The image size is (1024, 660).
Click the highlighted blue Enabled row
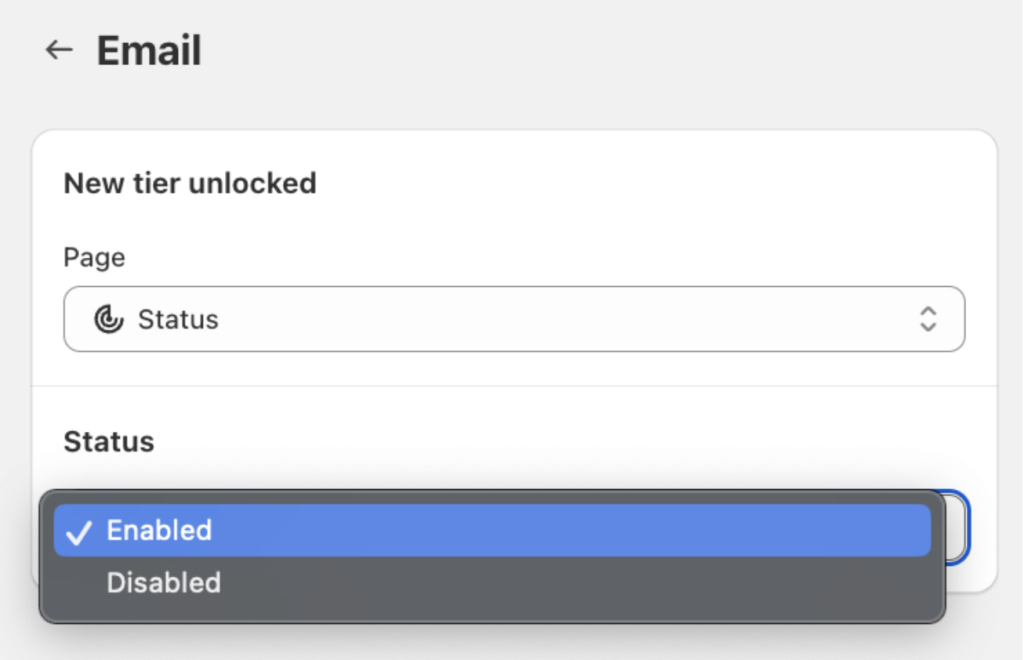(490, 530)
